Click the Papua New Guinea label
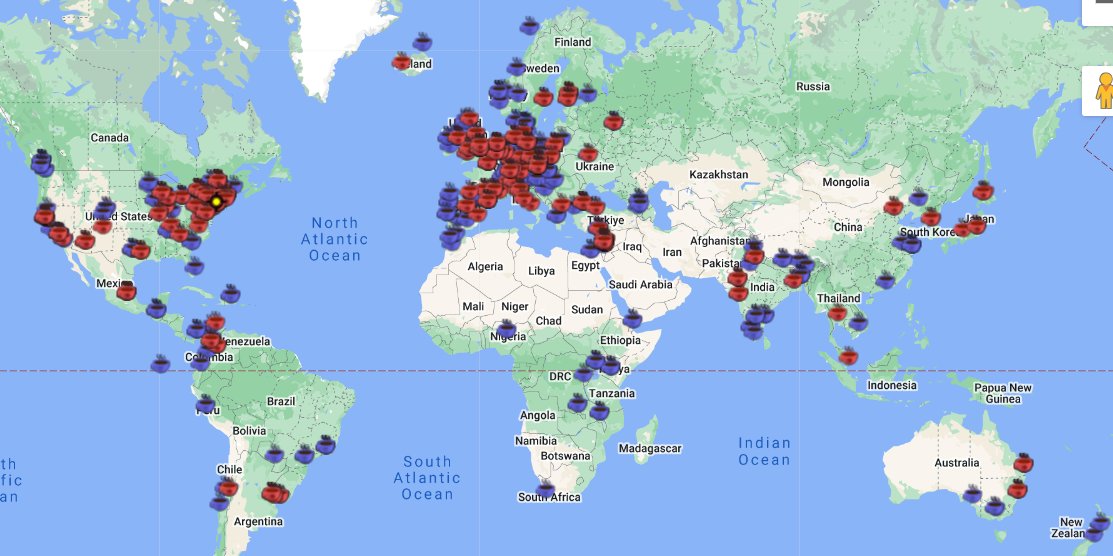The image size is (1113, 556). point(1002,393)
